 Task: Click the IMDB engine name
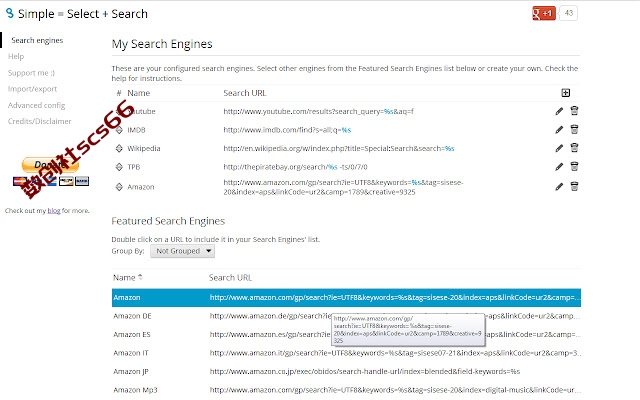pyautogui.click(x=136, y=130)
